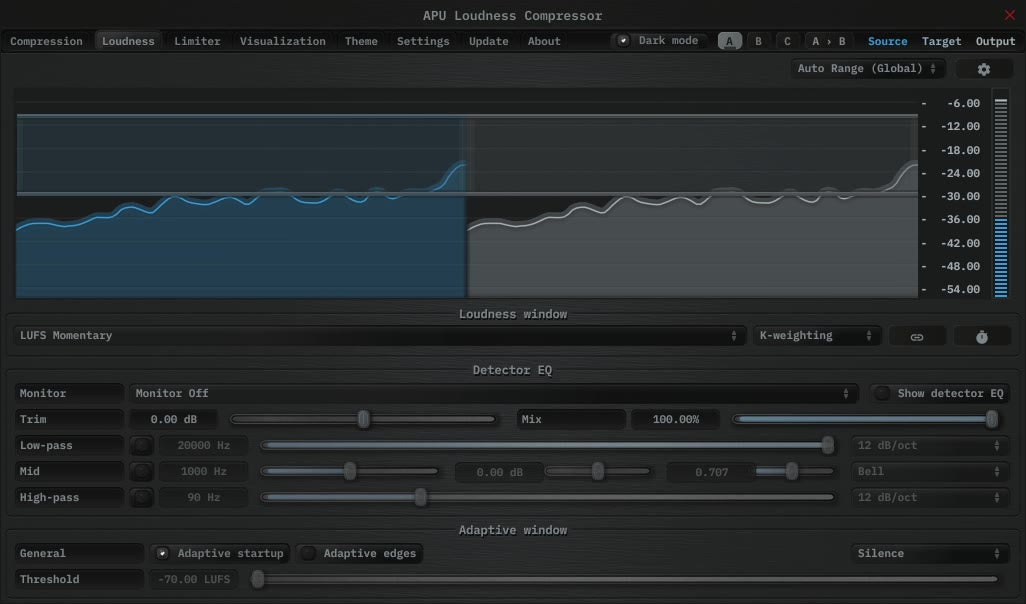Click the Trim slider handle
Viewport: 1026px width, 604px height.
364,419
